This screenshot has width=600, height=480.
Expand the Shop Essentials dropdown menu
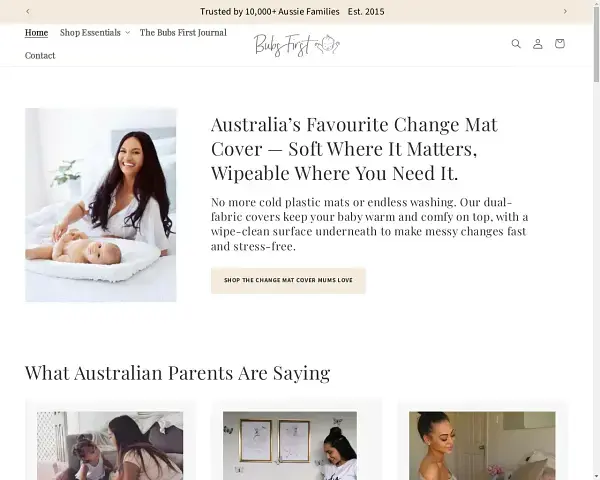(95, 33)
